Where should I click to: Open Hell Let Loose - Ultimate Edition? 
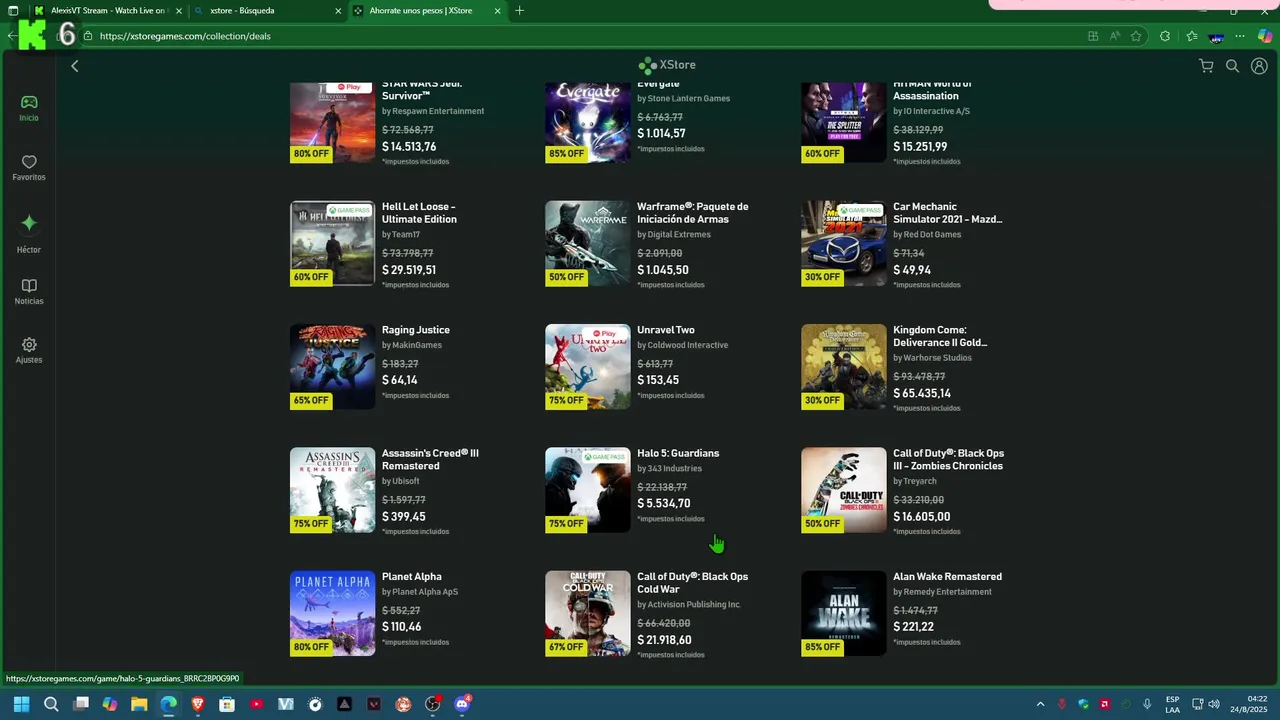[x=419, y=213]
